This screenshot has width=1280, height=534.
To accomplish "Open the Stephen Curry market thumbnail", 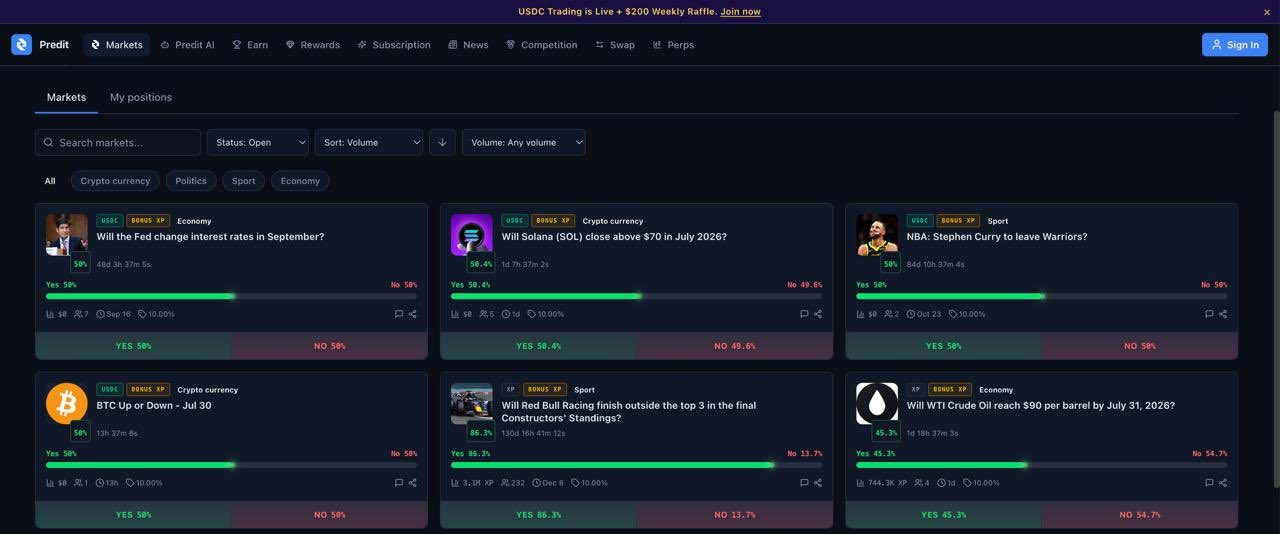I will (x=877, y=235).
